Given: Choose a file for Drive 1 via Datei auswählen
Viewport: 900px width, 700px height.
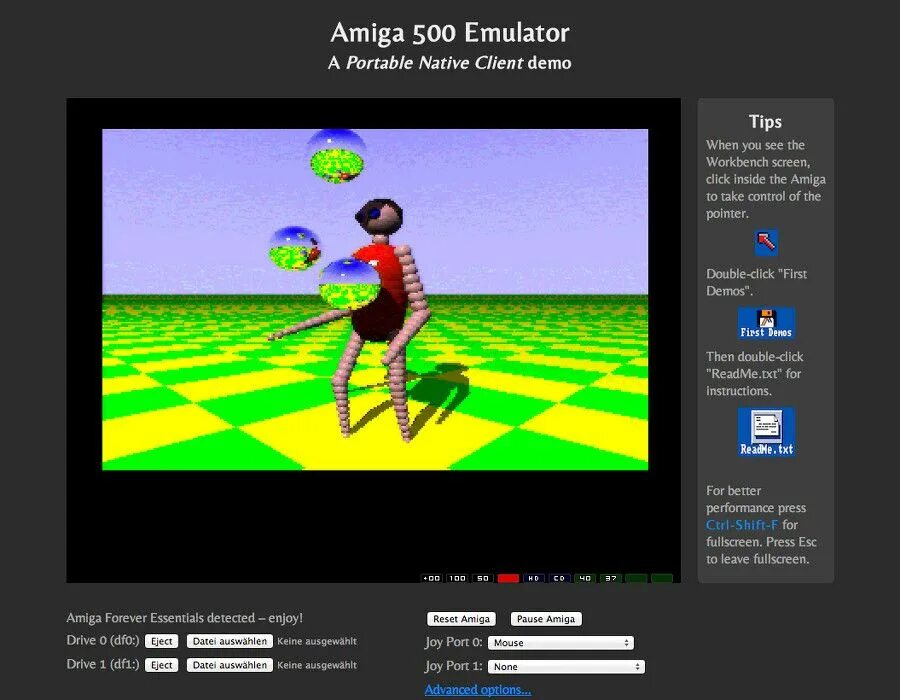Looking at the screenshot, I should pos(230,665).
